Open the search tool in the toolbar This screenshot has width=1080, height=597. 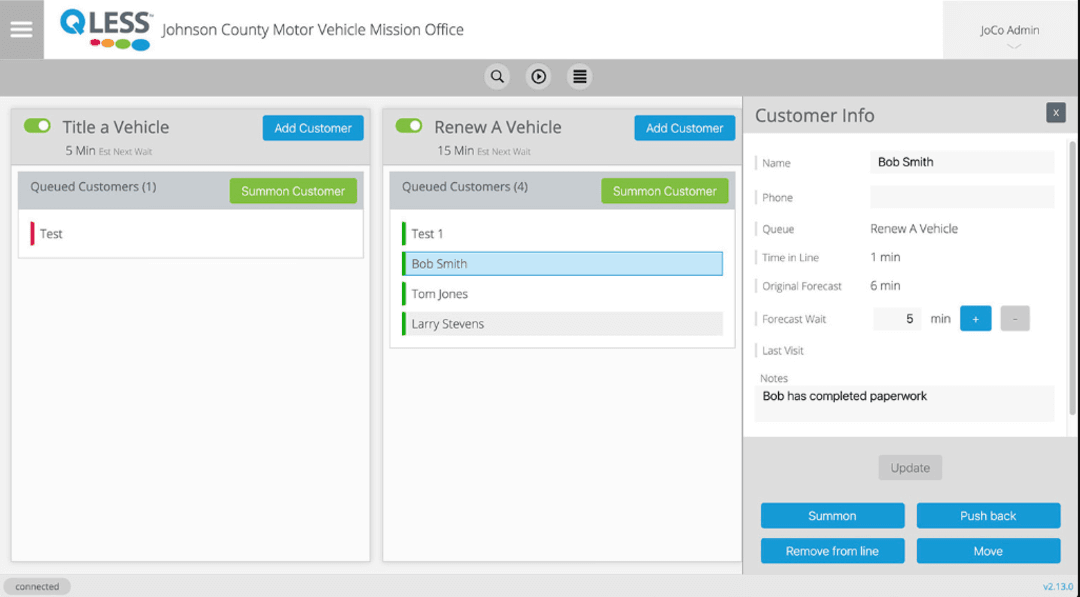pos(497,76)
